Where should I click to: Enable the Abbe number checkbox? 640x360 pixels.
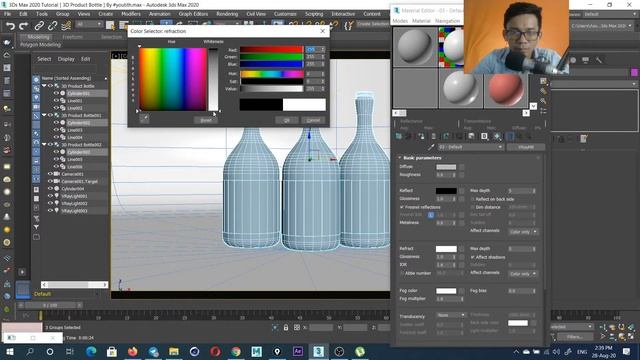[x=402, y=273]
